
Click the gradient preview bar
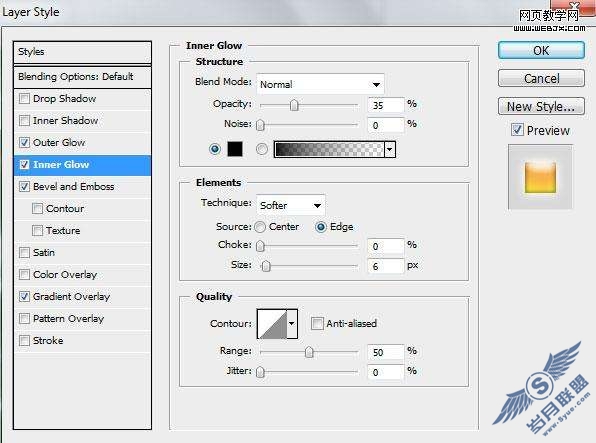coord(329,149)
